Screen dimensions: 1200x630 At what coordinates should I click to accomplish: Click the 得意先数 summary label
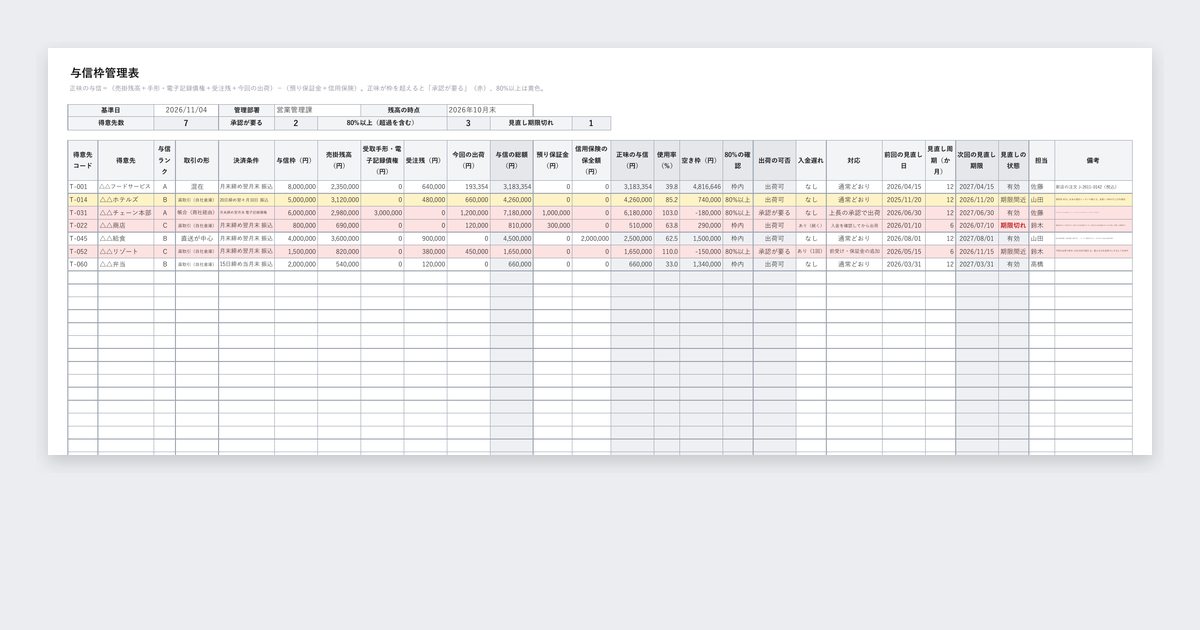pyautogui.click(x=111, y=123)
